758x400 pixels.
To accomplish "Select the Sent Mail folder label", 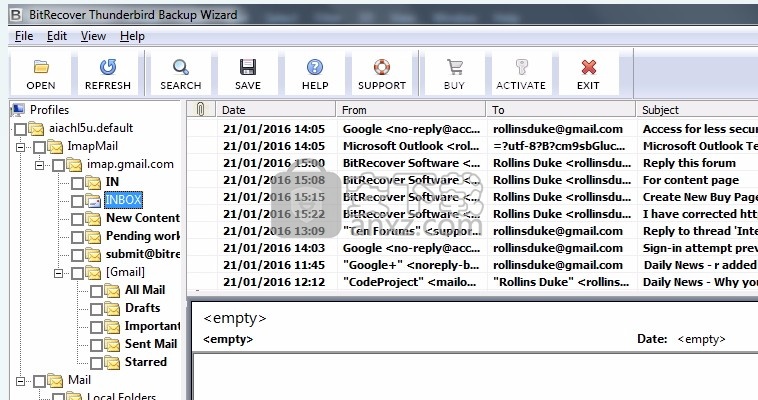I will [151, 344].
